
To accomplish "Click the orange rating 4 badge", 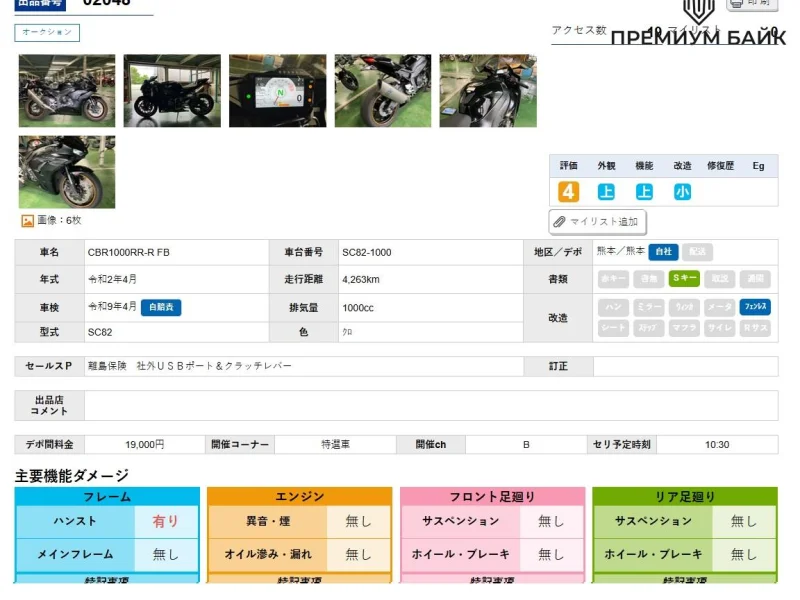I will click(568, 192).
